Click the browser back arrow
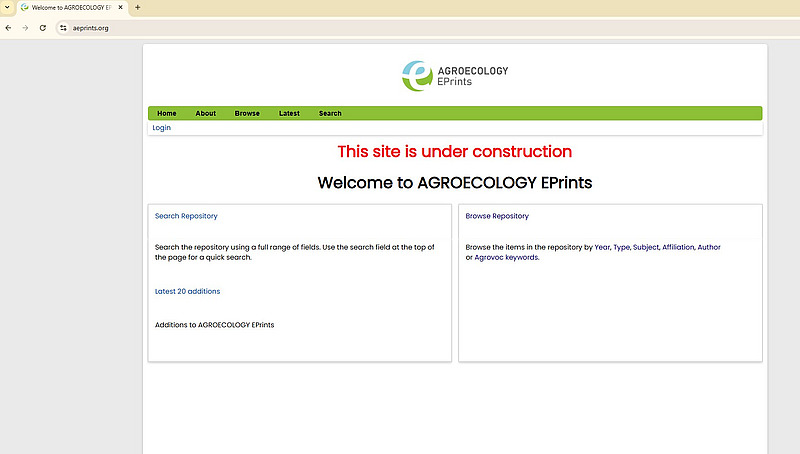 pyautogui.click(x=9, y=28)
